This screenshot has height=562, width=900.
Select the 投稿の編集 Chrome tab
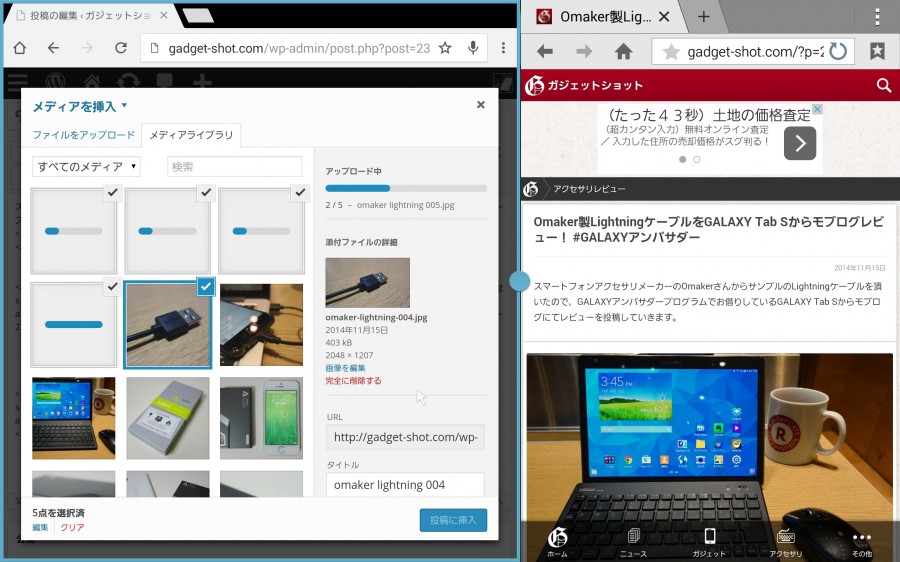click(90, 16)
